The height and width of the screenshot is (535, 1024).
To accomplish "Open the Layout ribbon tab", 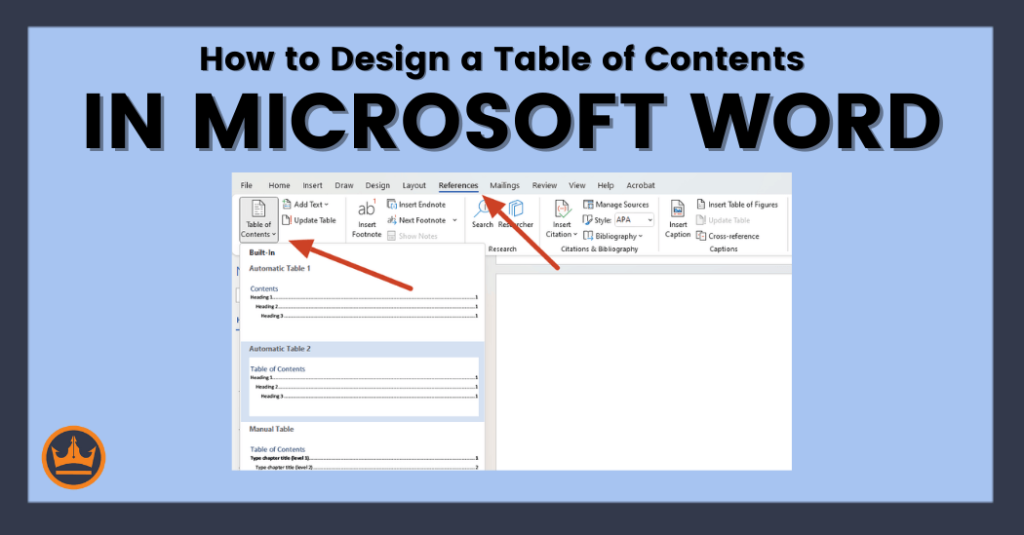I will pos(414,185).
